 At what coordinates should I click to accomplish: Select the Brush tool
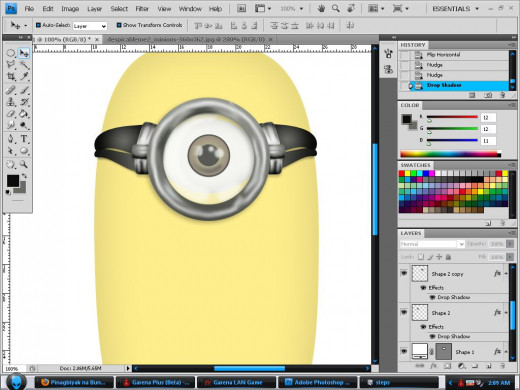tap(24, 90)
